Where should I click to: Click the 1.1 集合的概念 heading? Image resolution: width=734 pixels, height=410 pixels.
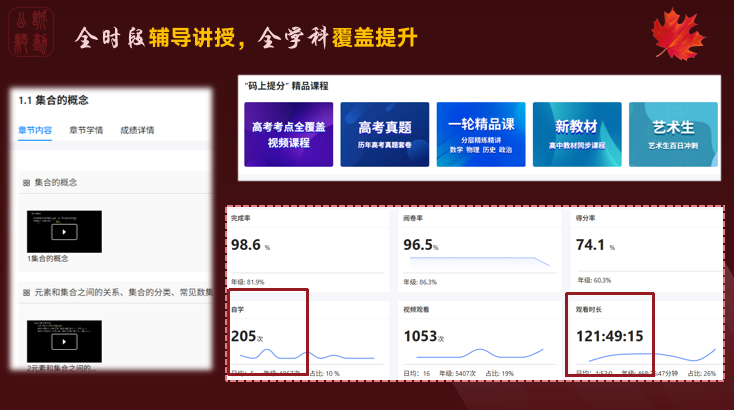click(53, 100)
